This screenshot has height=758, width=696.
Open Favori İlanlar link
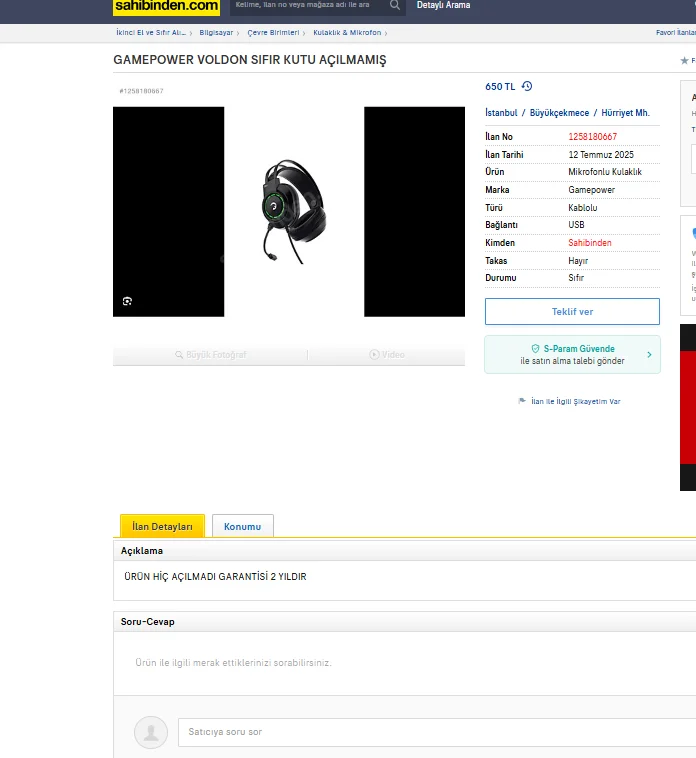pyautogui.click(x=676, y=32)
